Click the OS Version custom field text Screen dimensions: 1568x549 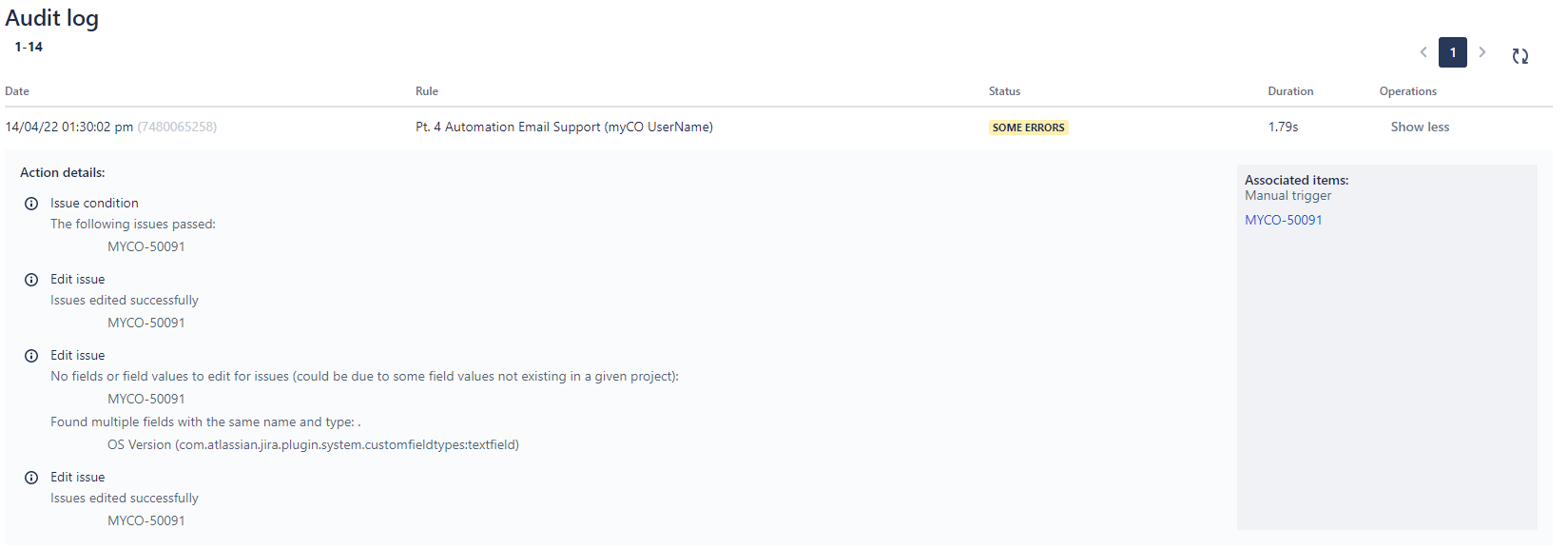pos(313,444)
